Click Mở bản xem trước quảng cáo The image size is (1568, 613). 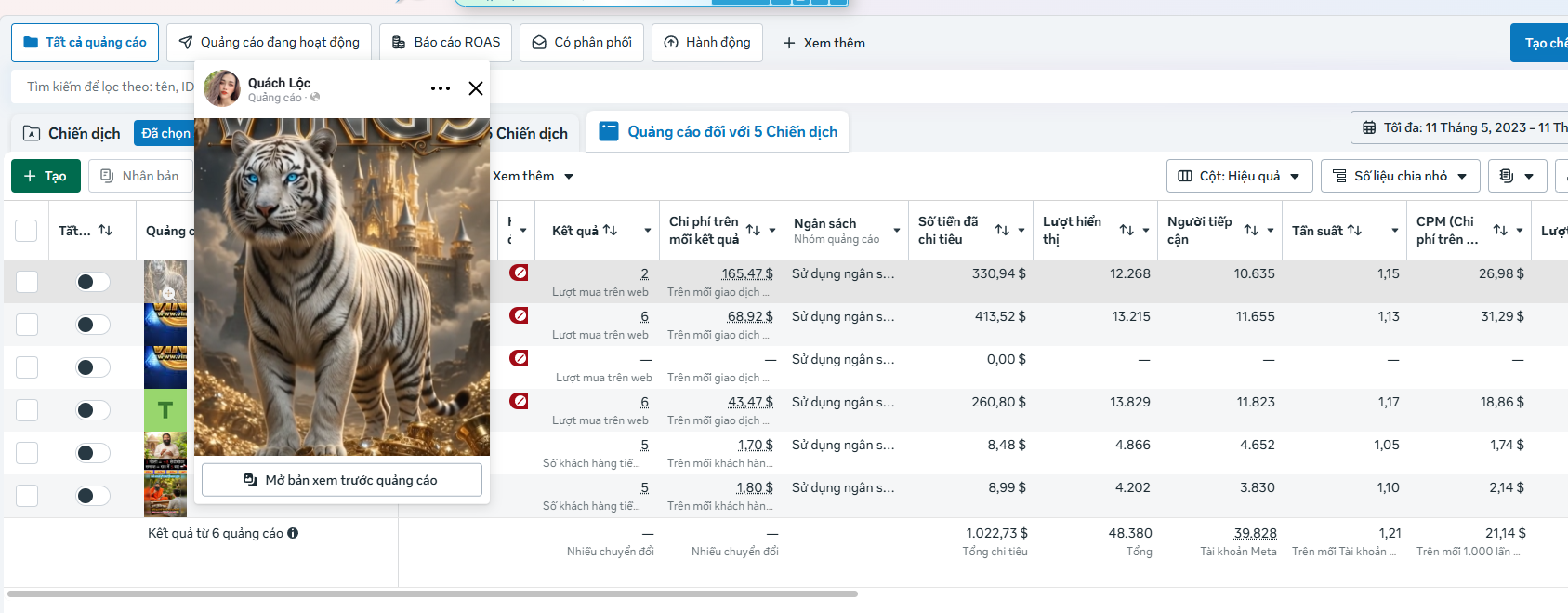tap(342, 480)
